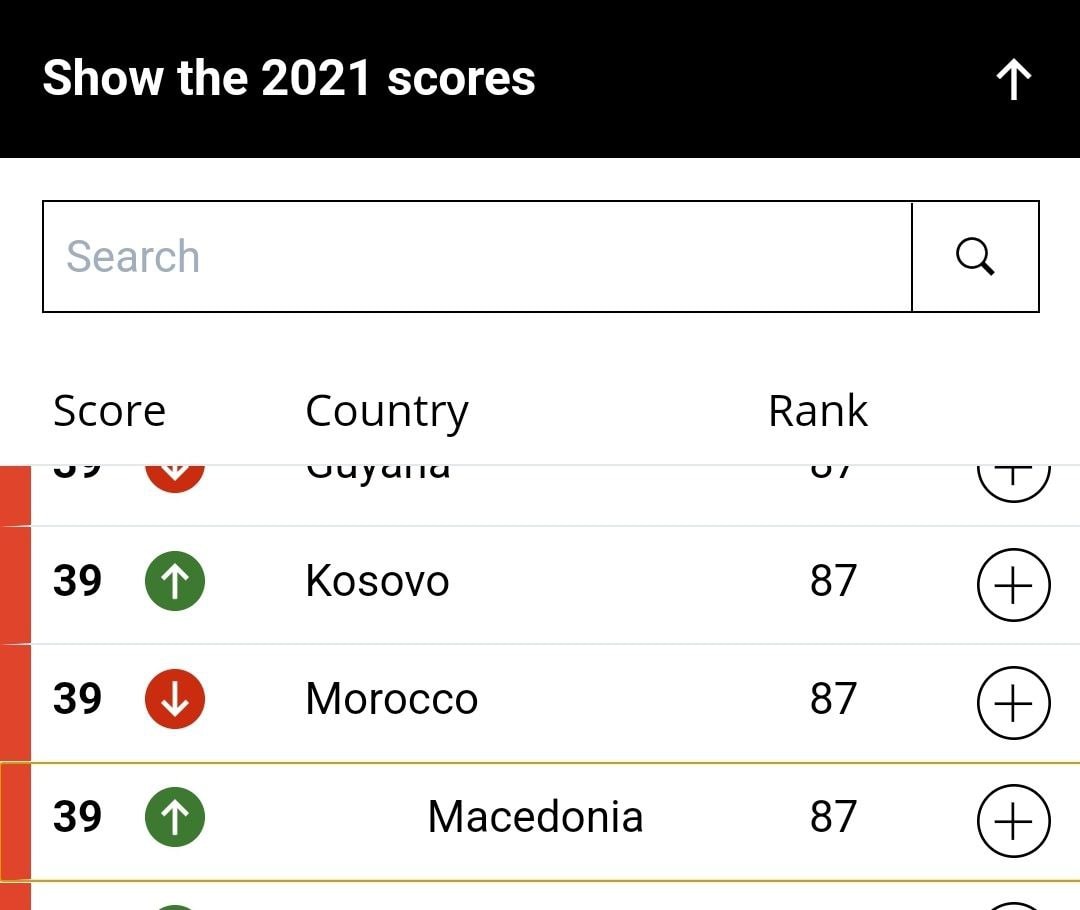Click the rank 87 value for Morocco
This screenshot has width=1080, height=910.
(x=833, y=699)
